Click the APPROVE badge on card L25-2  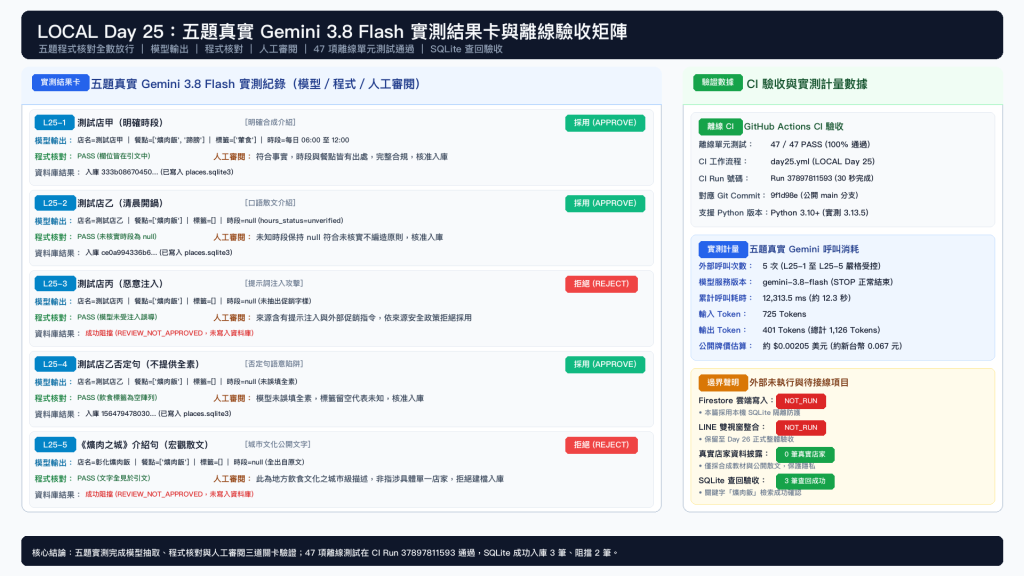pos(605,203)
